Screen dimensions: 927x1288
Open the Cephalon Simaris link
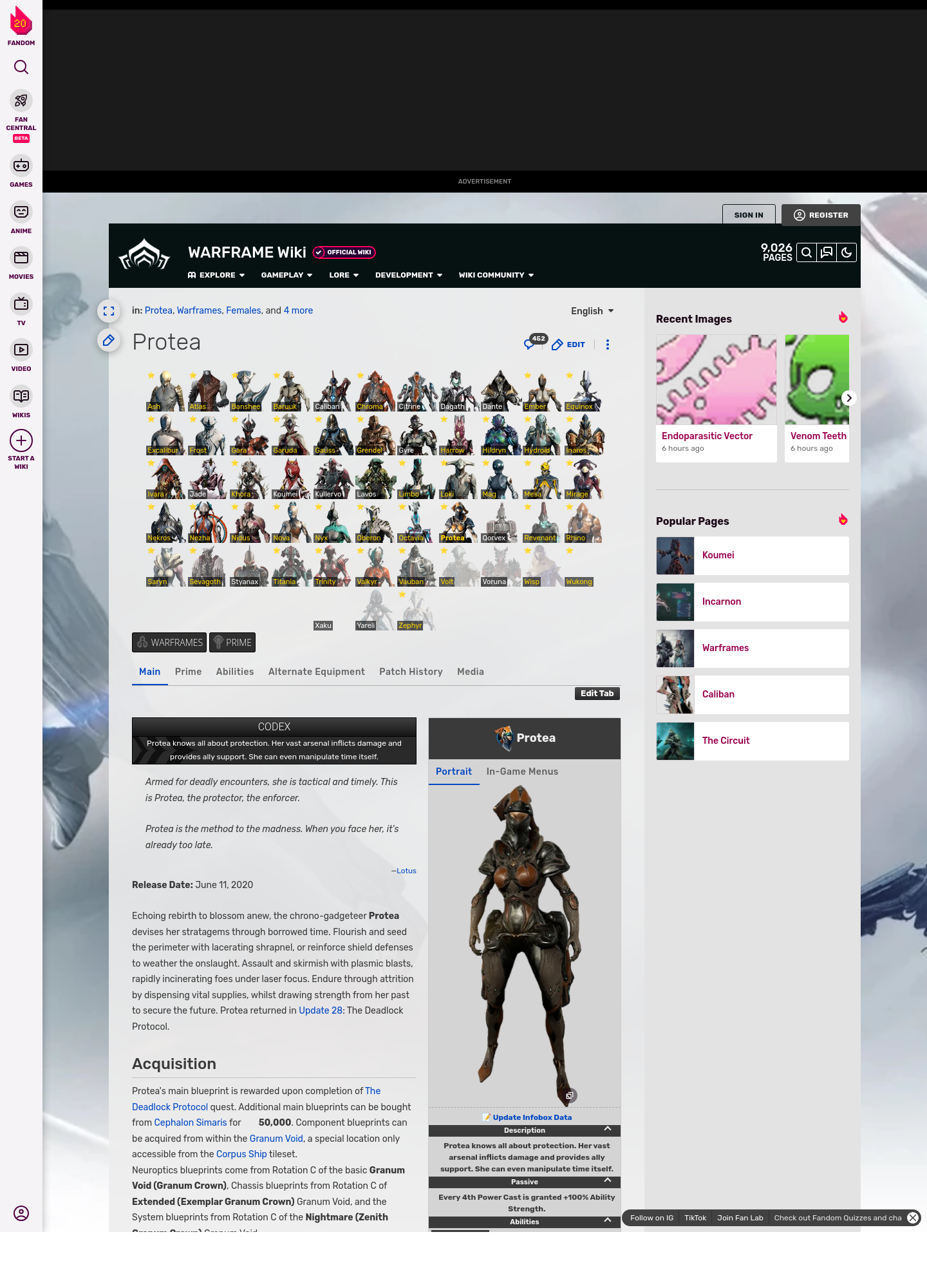pos(191,1122)
